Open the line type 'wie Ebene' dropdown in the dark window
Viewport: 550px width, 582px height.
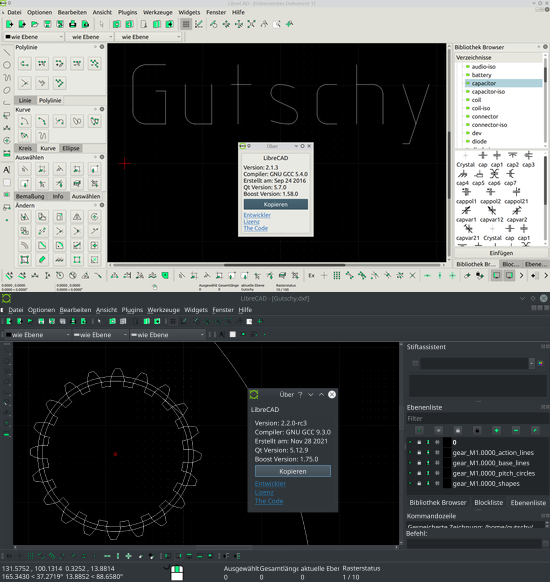tap(167, 335)
